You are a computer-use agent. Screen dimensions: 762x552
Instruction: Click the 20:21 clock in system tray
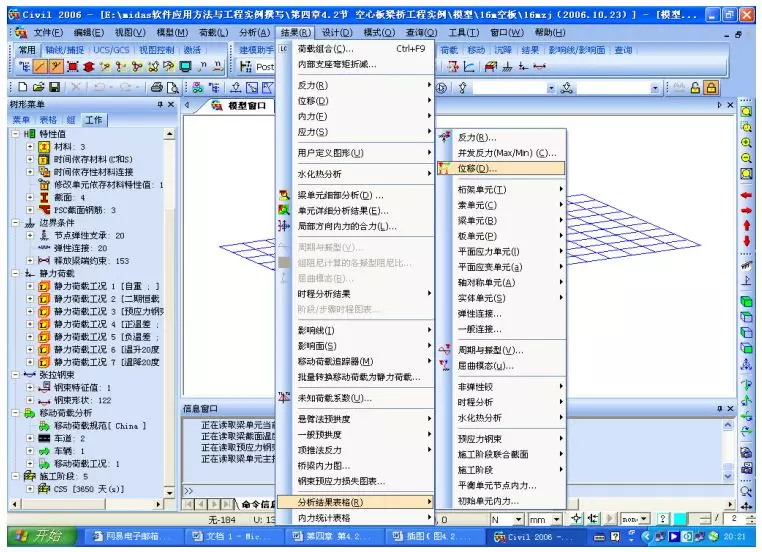[735, 536]
